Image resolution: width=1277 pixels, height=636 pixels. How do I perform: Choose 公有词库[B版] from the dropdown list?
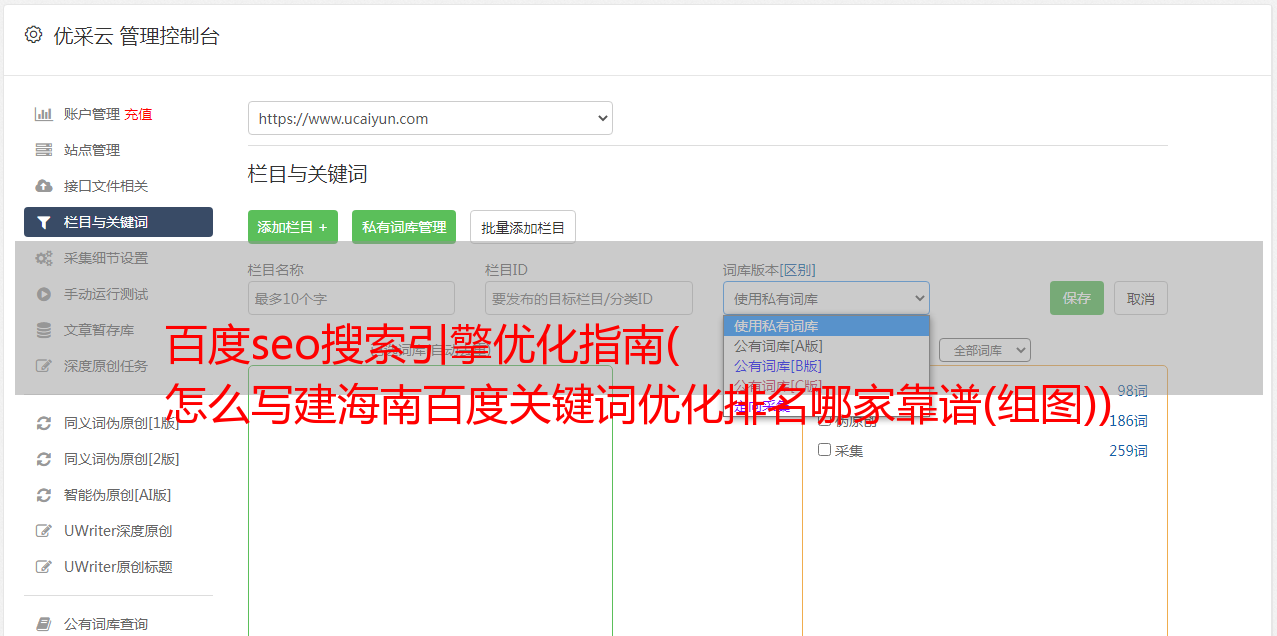click(826, 366)
